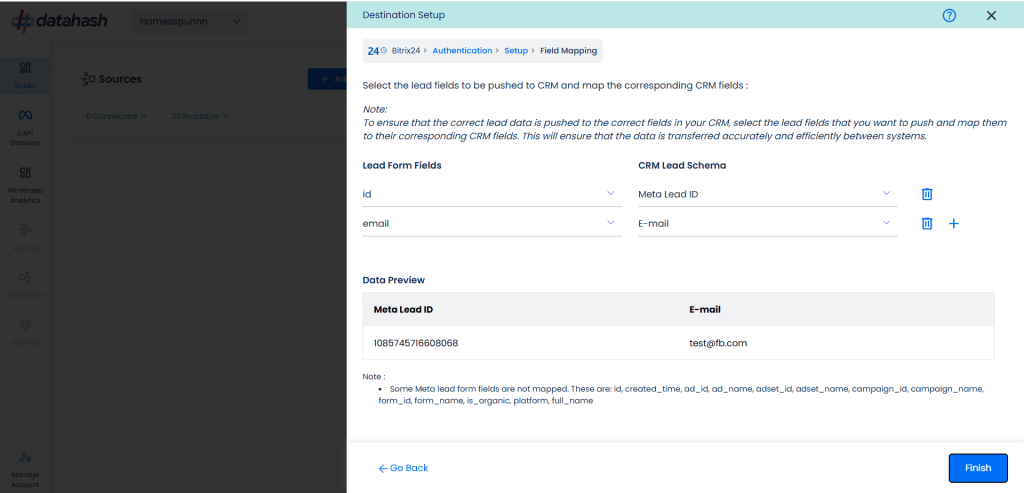The image size is (1024, 493).
Task: Delete the email to E-mail mapping row
Action: coord(926,223)
